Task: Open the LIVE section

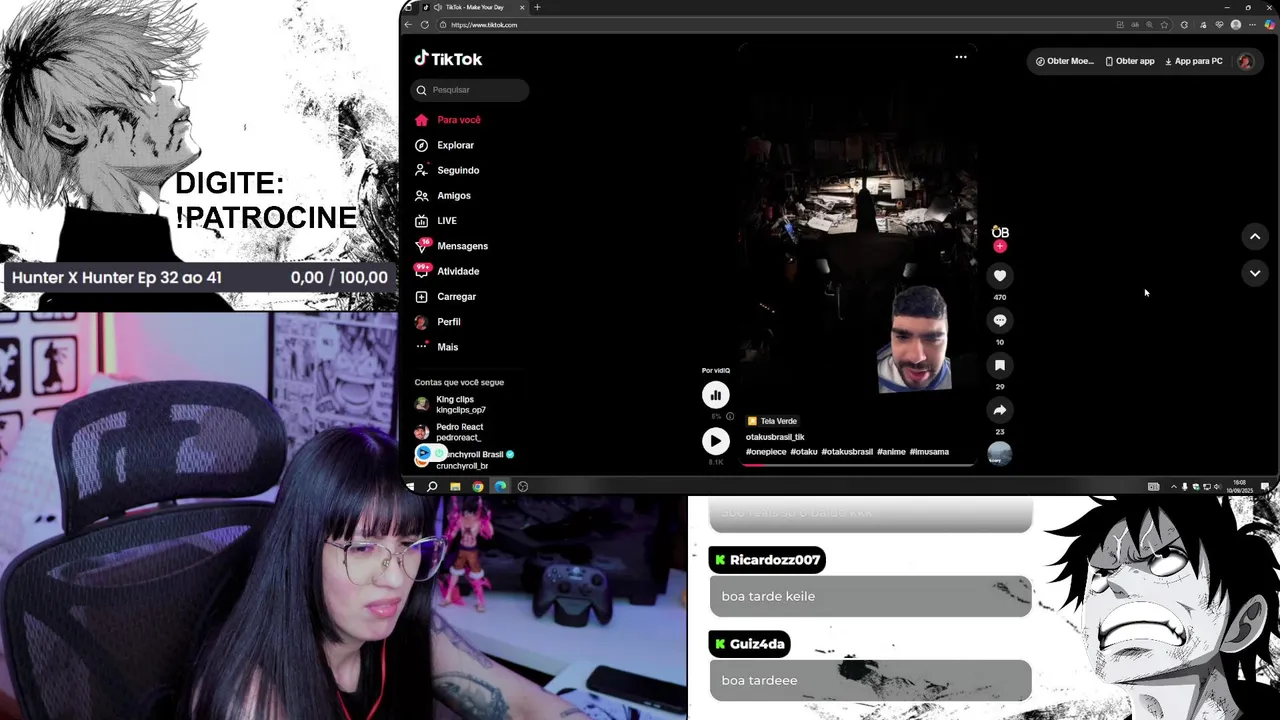Action: point(435,221)
